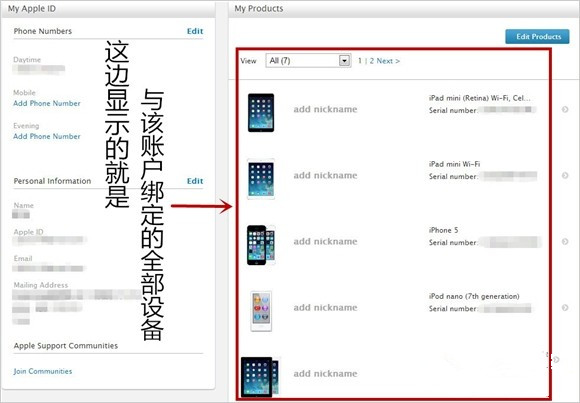This screenshot has height=403, width=580.
Task: Add nickname for iPhone 5
Action: [326, 241]
